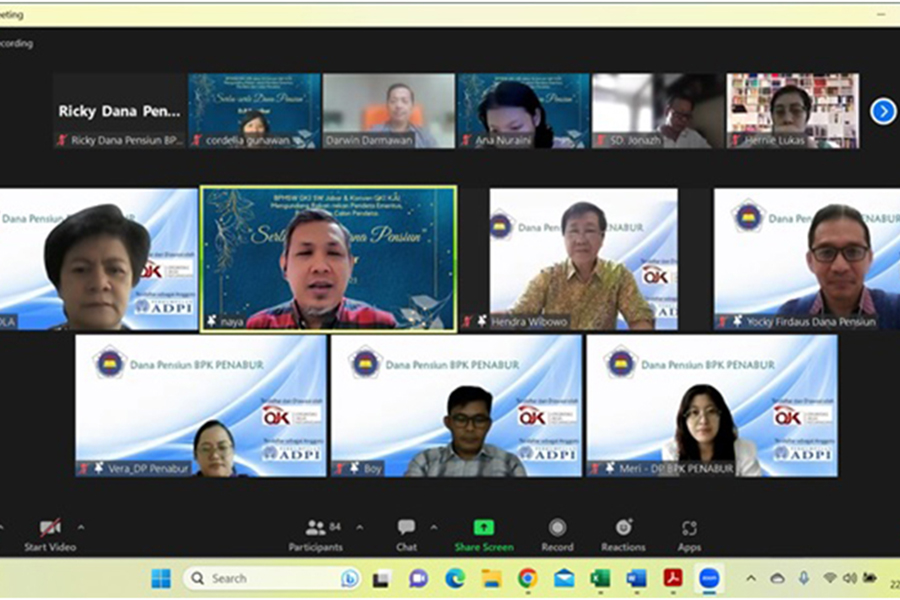Expand participants options arrow

360,527
